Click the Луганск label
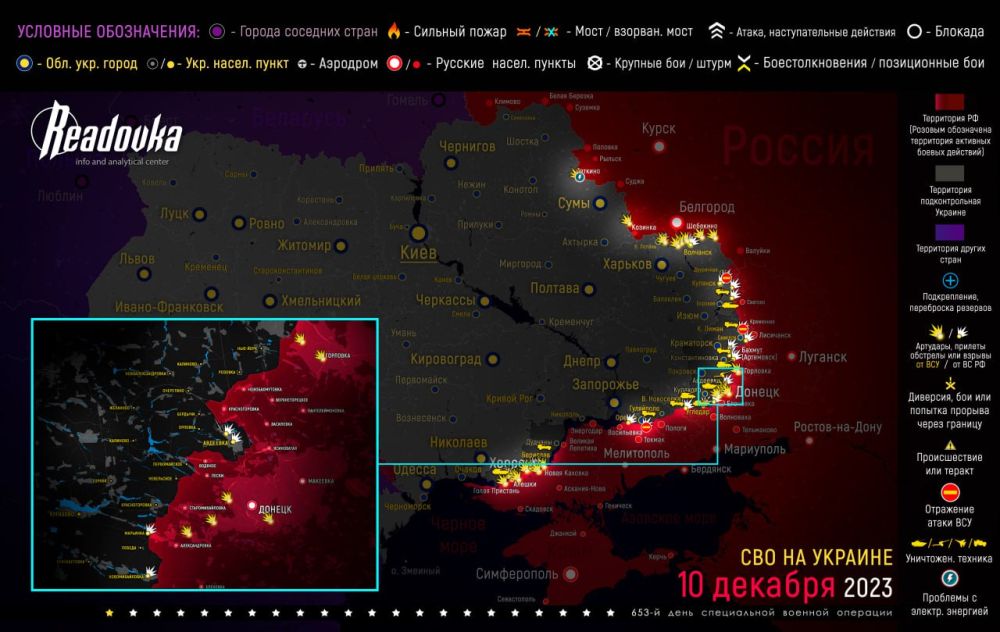 click(823, 357)
